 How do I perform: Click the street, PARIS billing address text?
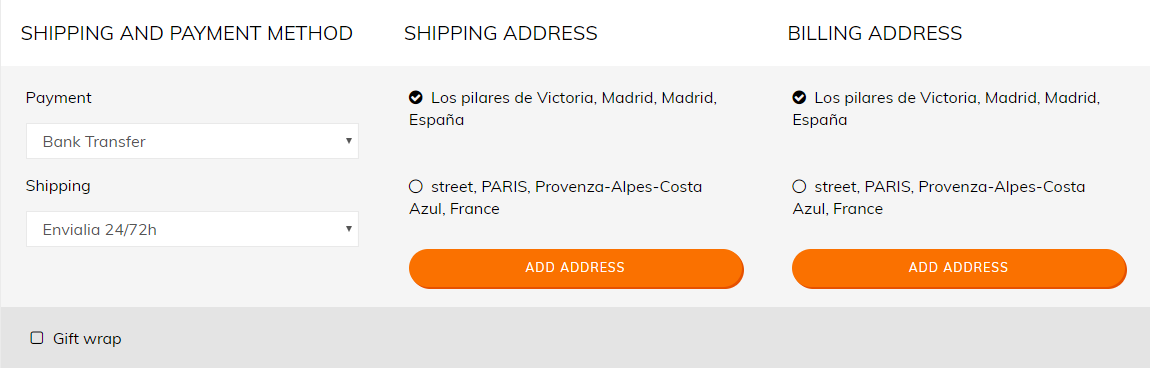tap(939, 198)
